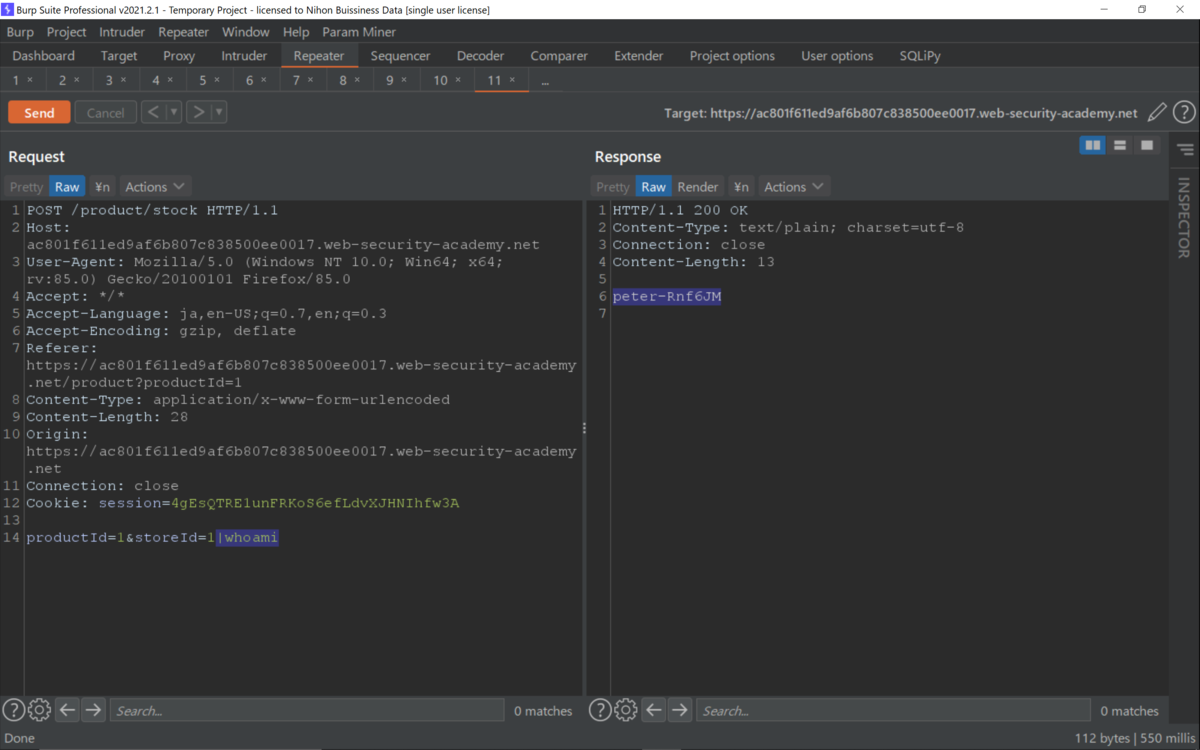Open response search settings gear
1200x750 pixels.
(x=626, y=710)
